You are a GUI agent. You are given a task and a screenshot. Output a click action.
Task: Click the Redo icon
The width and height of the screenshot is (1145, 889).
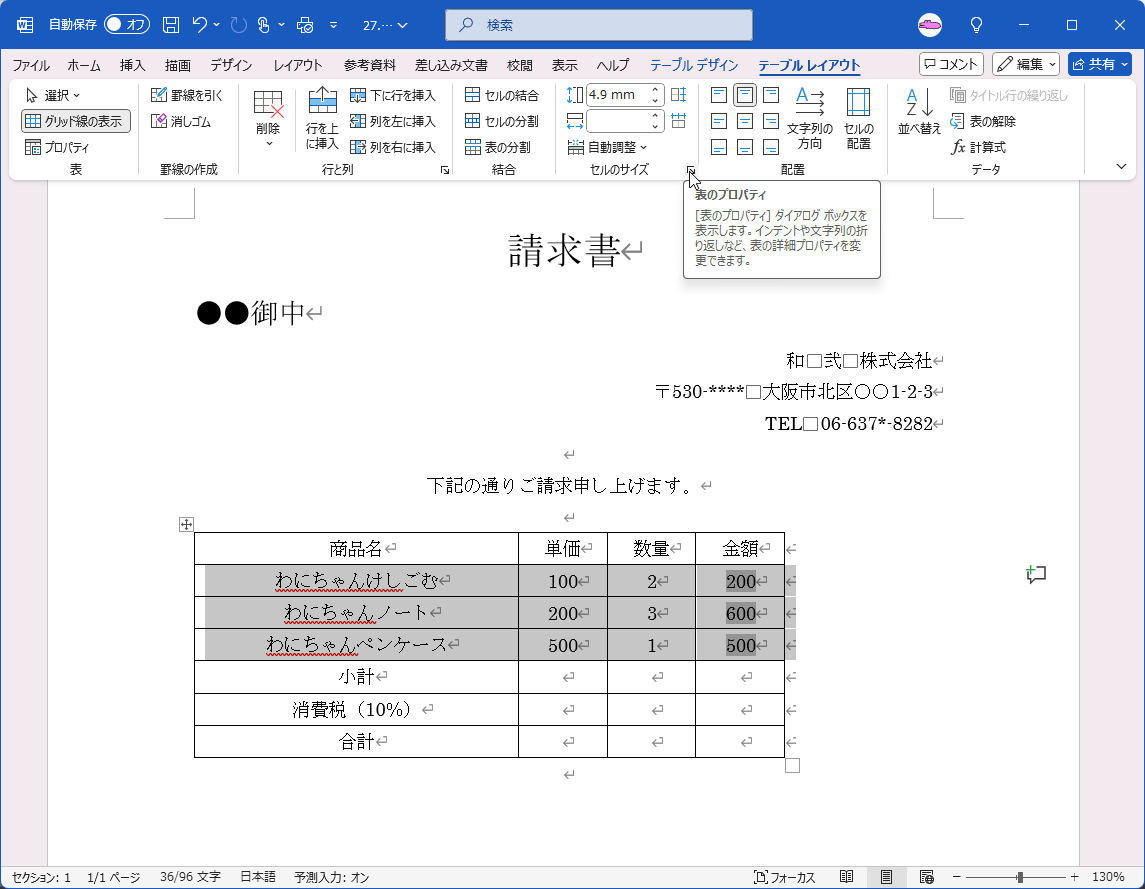[238, 25]
